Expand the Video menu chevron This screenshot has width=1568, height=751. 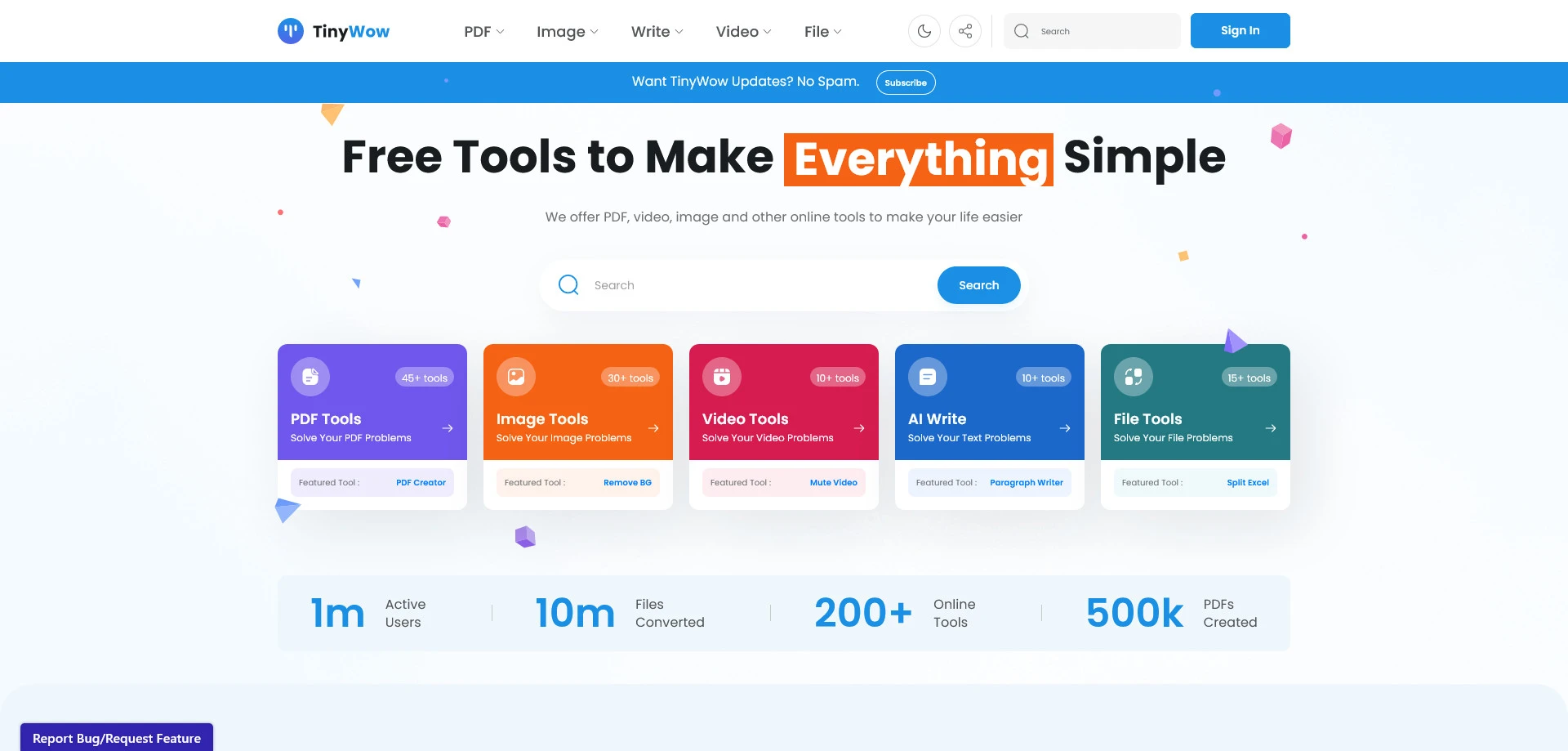pyautogui.click(x=768, y=32)
